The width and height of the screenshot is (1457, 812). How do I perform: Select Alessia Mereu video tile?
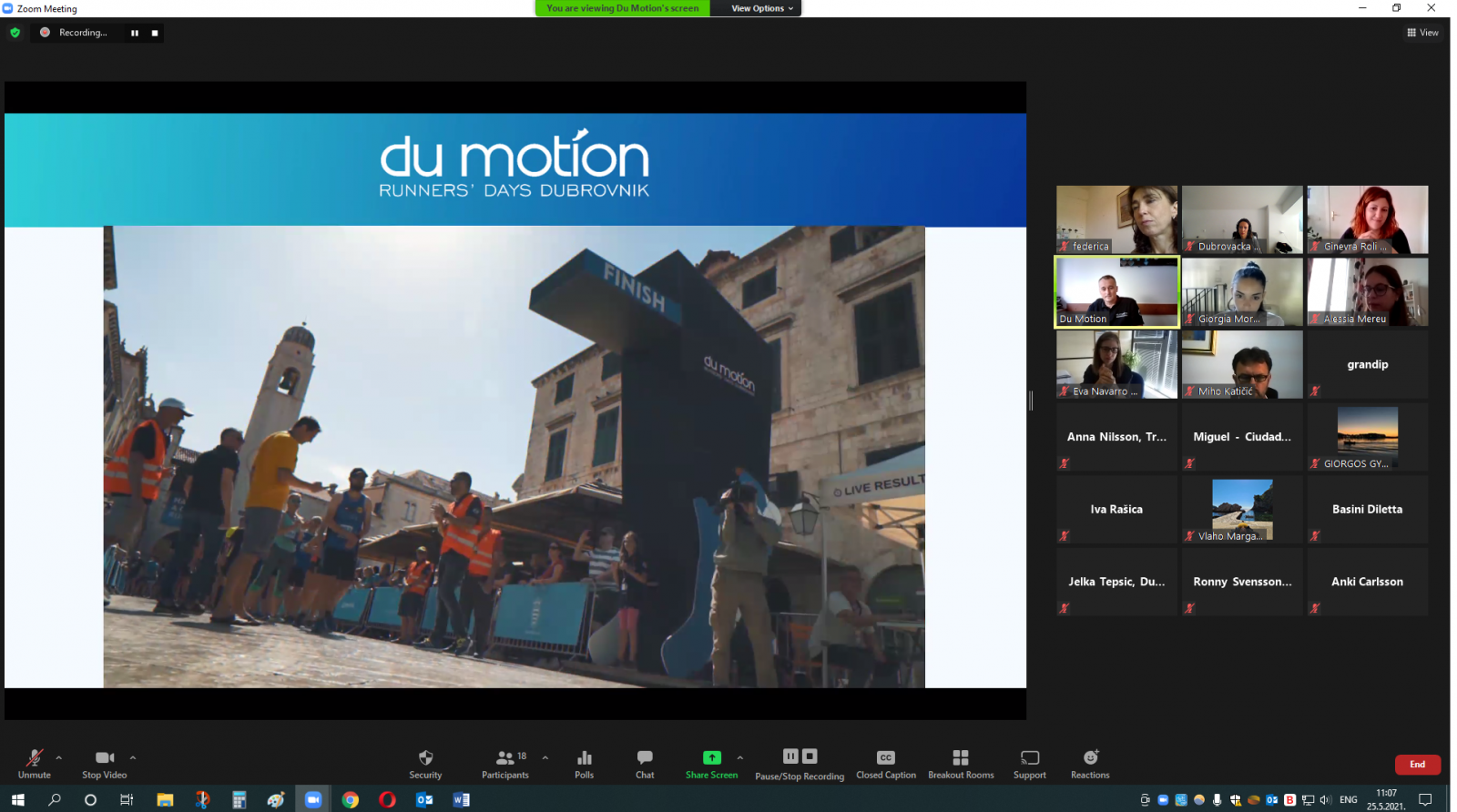point(1368,291)
